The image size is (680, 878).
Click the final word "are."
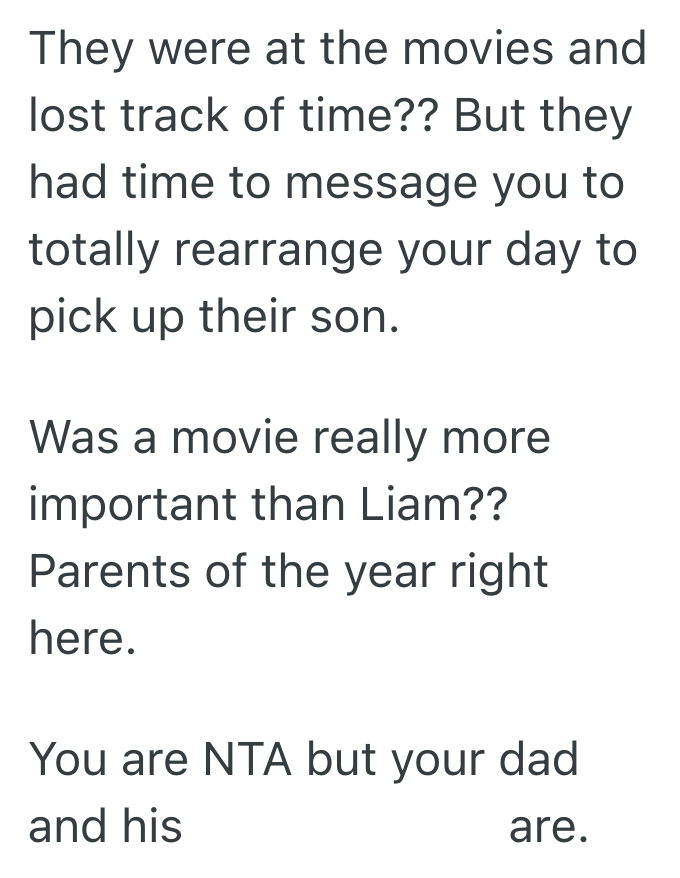(x=546, y=826)
